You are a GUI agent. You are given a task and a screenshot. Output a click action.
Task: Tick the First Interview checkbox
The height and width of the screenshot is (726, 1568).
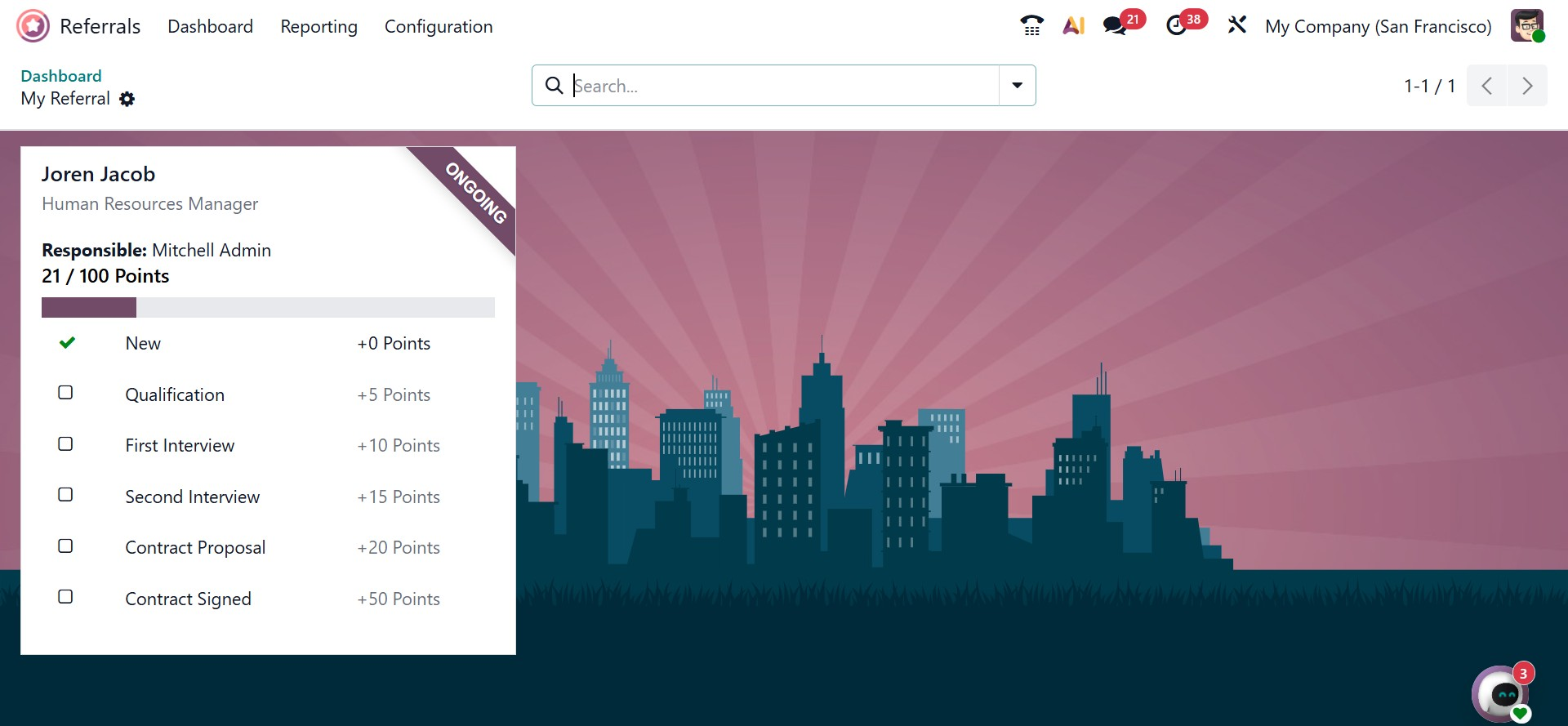(x=65, y=444)
